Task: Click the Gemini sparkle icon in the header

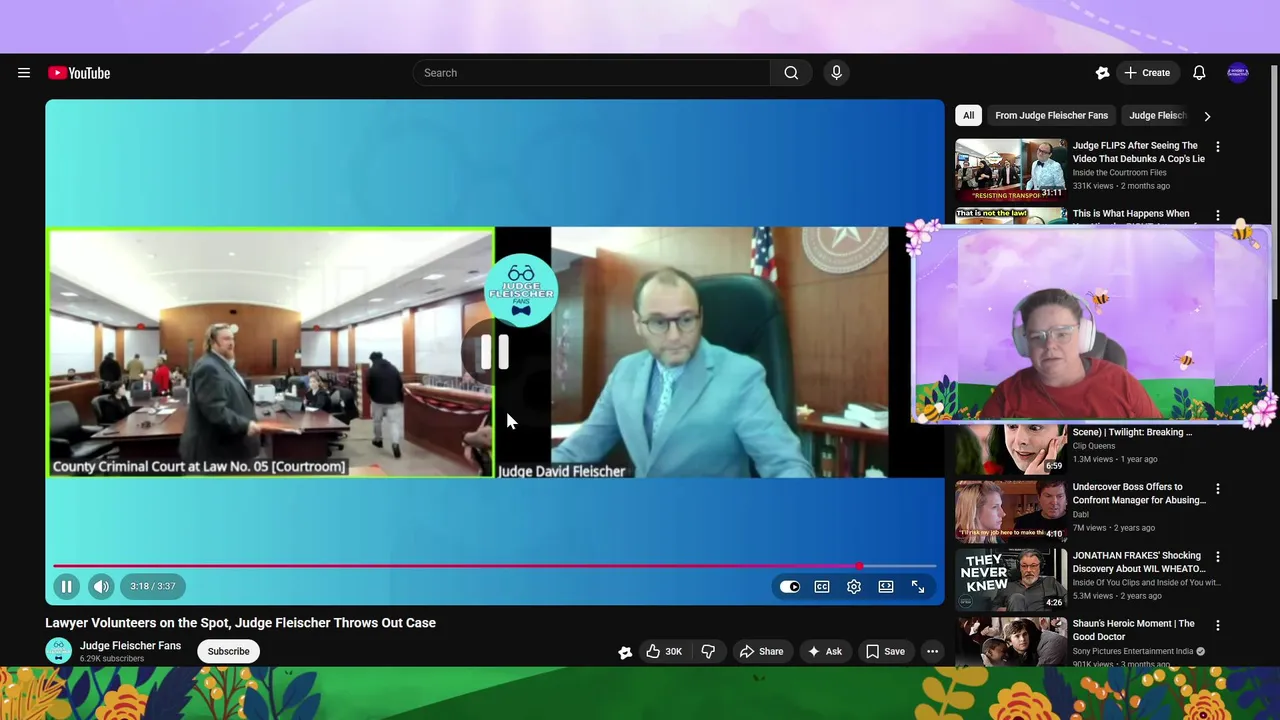Action: click(1102, 73)
